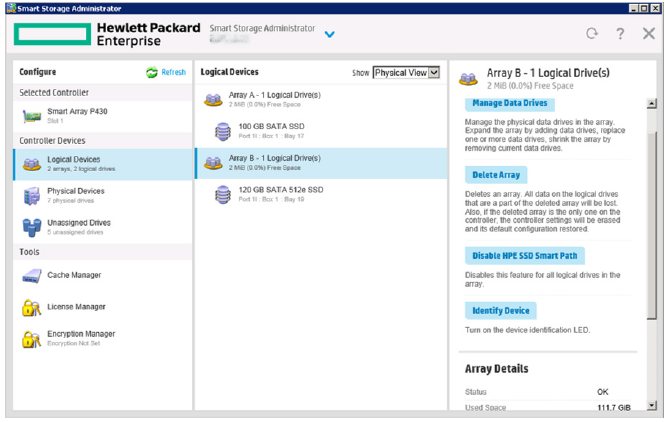Click the 120 GB SATA 512e SSD icon

click(x=223, y=195)
